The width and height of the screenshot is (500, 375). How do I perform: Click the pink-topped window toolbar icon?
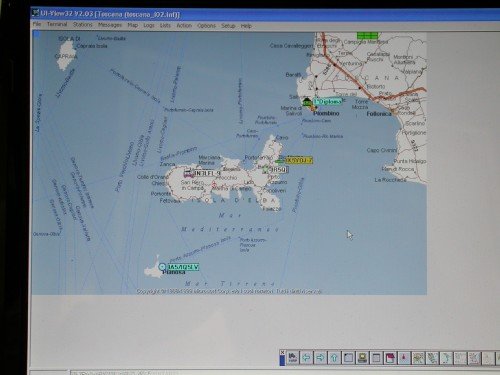[390, 358]
